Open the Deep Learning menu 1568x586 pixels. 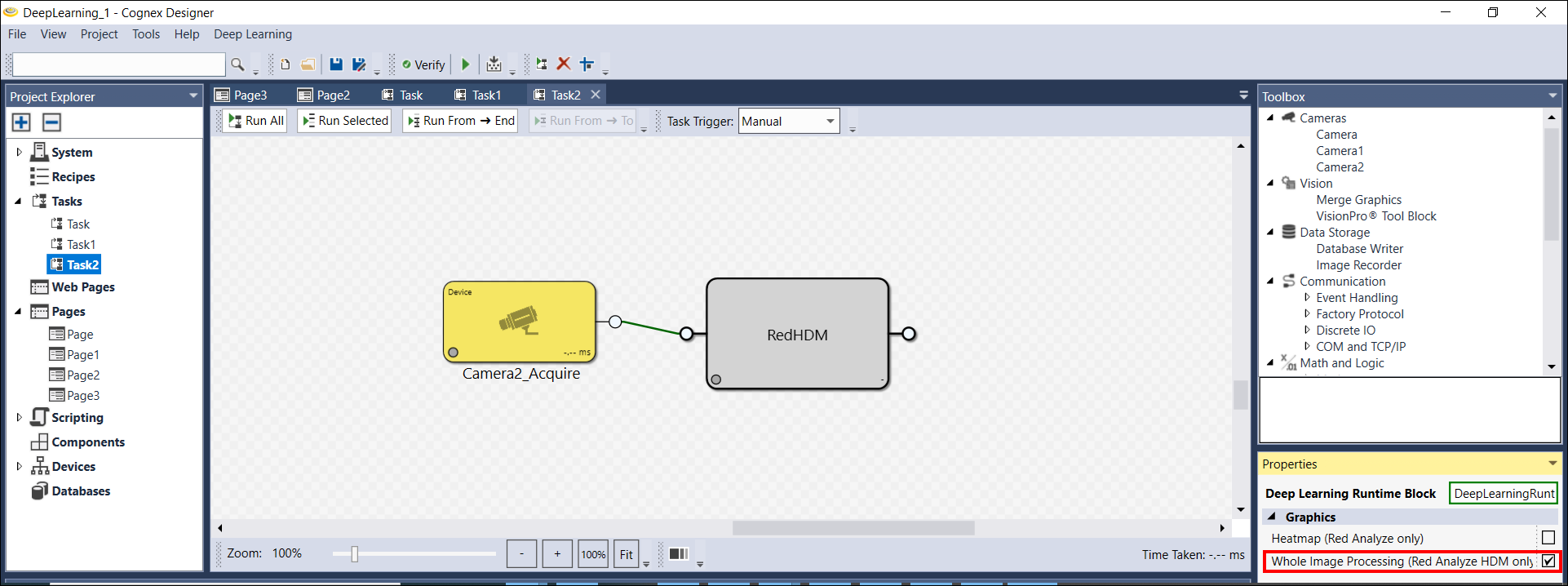pyautogui.click(x=252, y=34)
